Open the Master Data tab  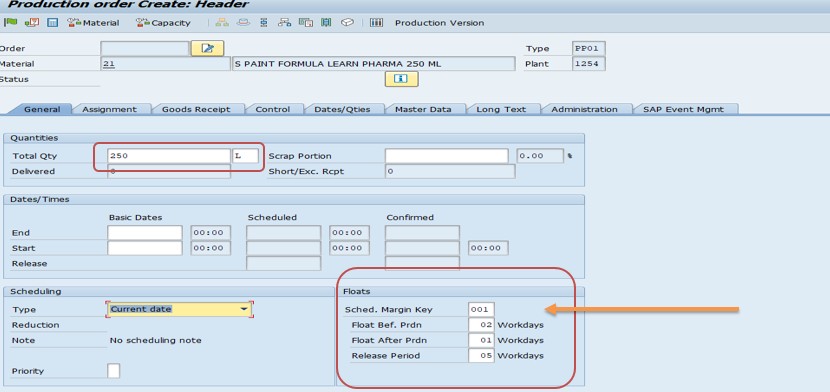[423, 109]
